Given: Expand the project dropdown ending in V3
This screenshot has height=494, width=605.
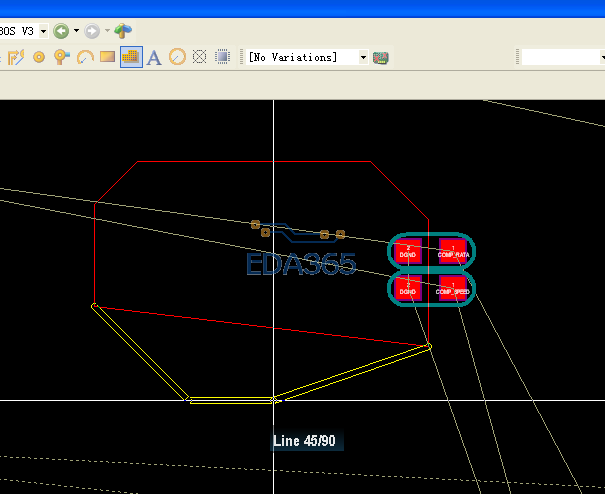Looking at the screenshot, I should coord(43,31).
